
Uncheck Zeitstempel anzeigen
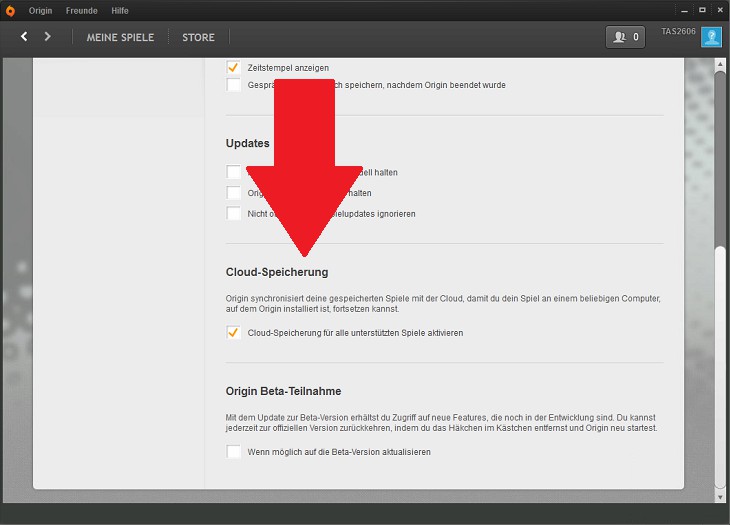coord(233,67)
